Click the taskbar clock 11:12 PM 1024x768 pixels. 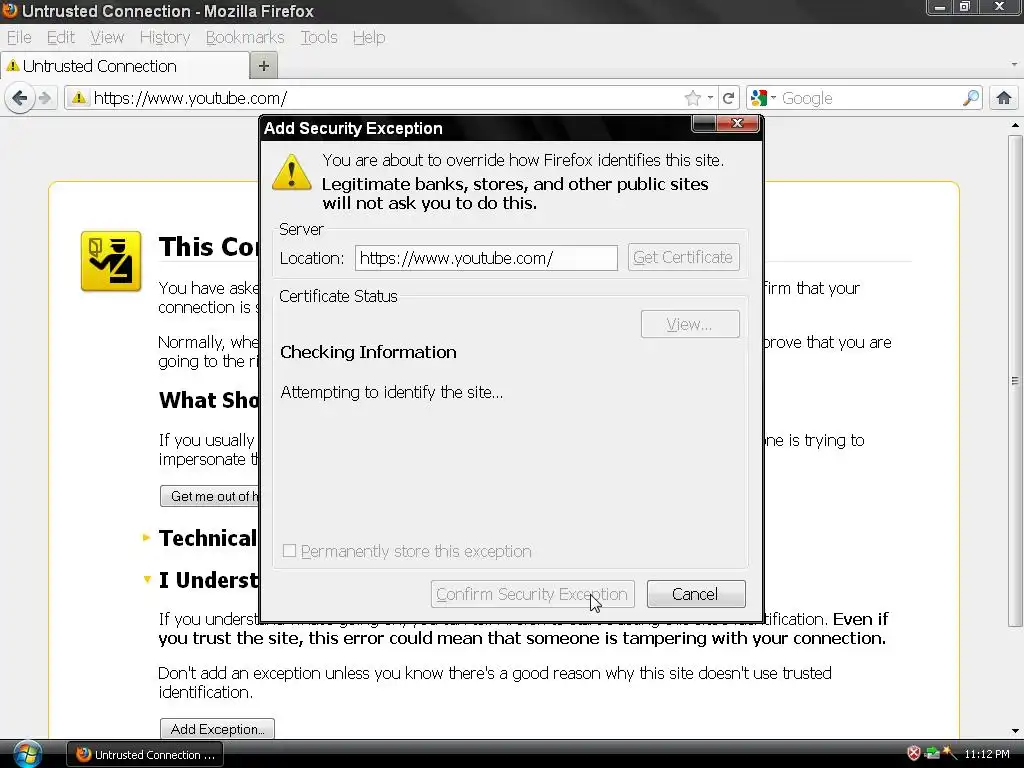coord(987,754)
